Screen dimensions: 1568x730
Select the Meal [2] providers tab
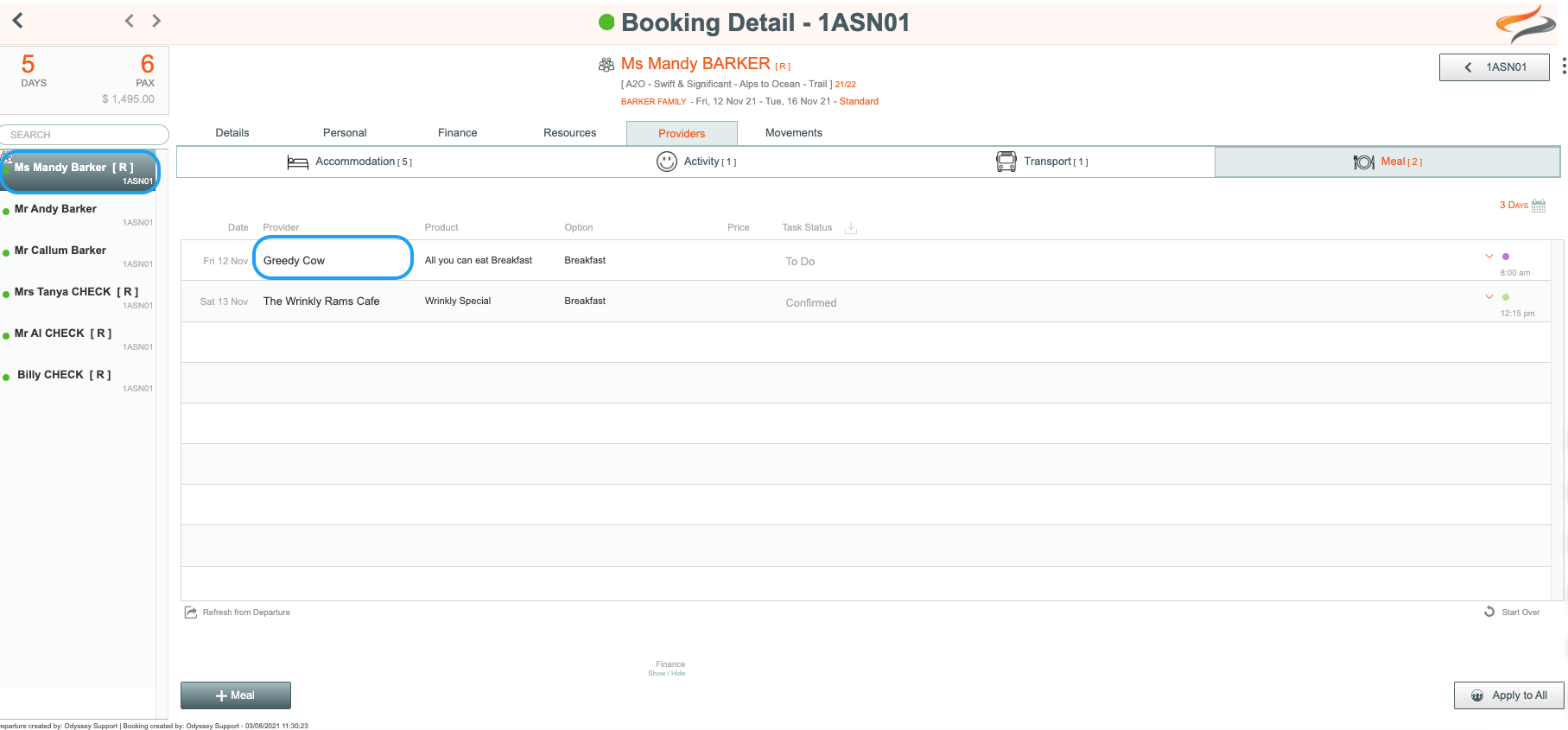(1387, 162)
